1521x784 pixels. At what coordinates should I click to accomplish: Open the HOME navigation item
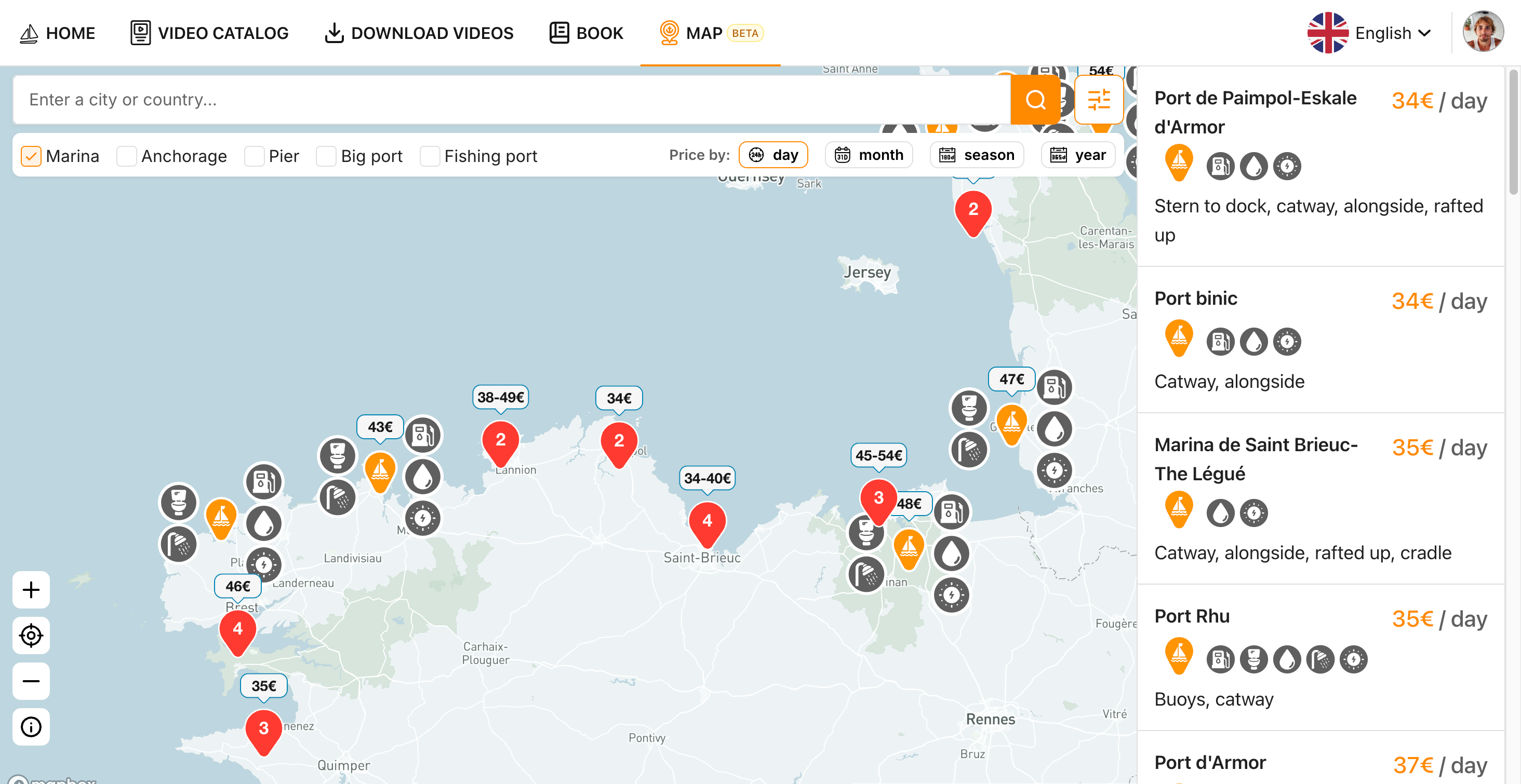(x=57, y=33)
